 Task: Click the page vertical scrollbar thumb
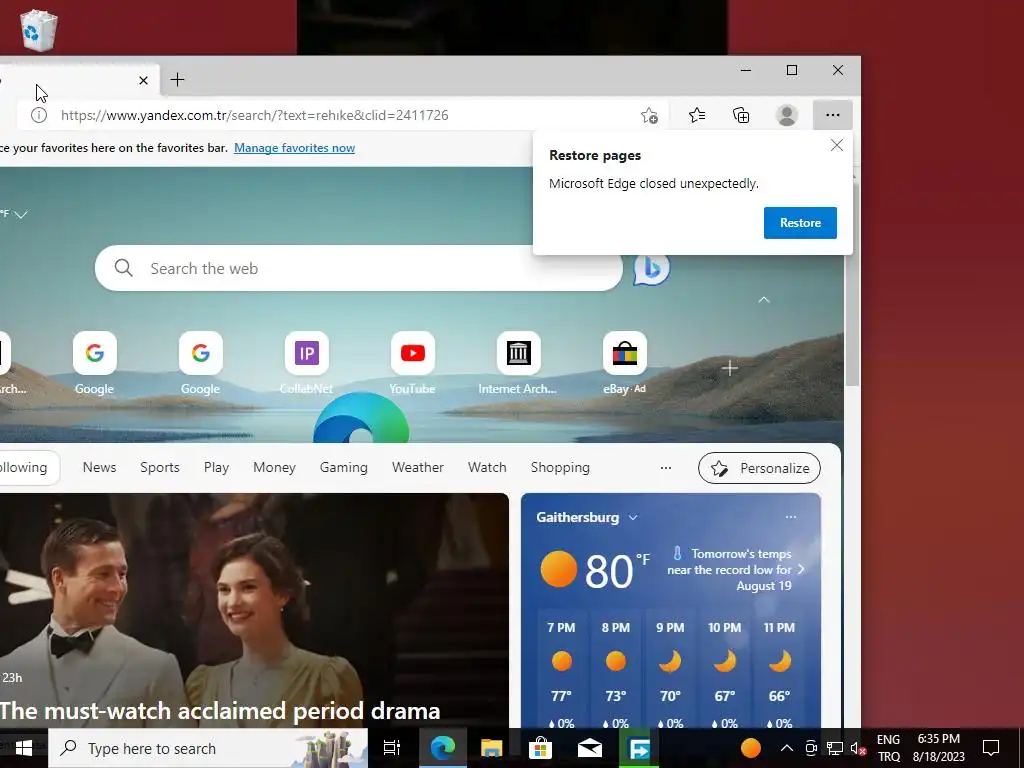pos(852,284)
